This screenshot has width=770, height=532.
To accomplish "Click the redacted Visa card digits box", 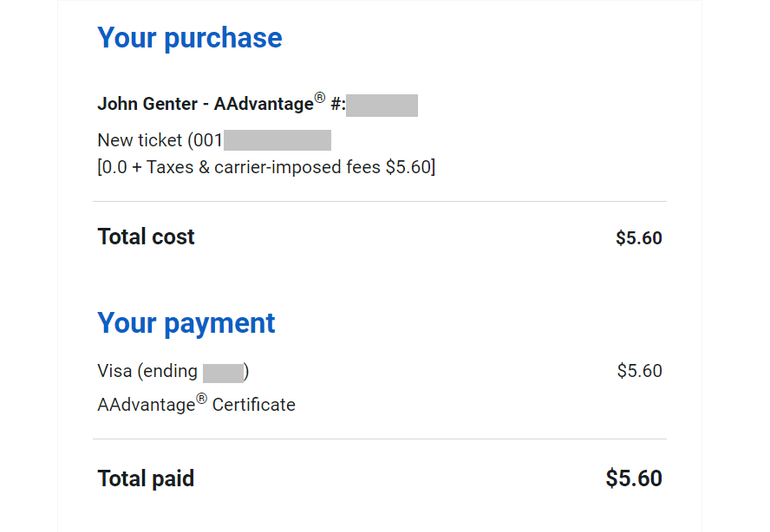I will coord(223,373).
